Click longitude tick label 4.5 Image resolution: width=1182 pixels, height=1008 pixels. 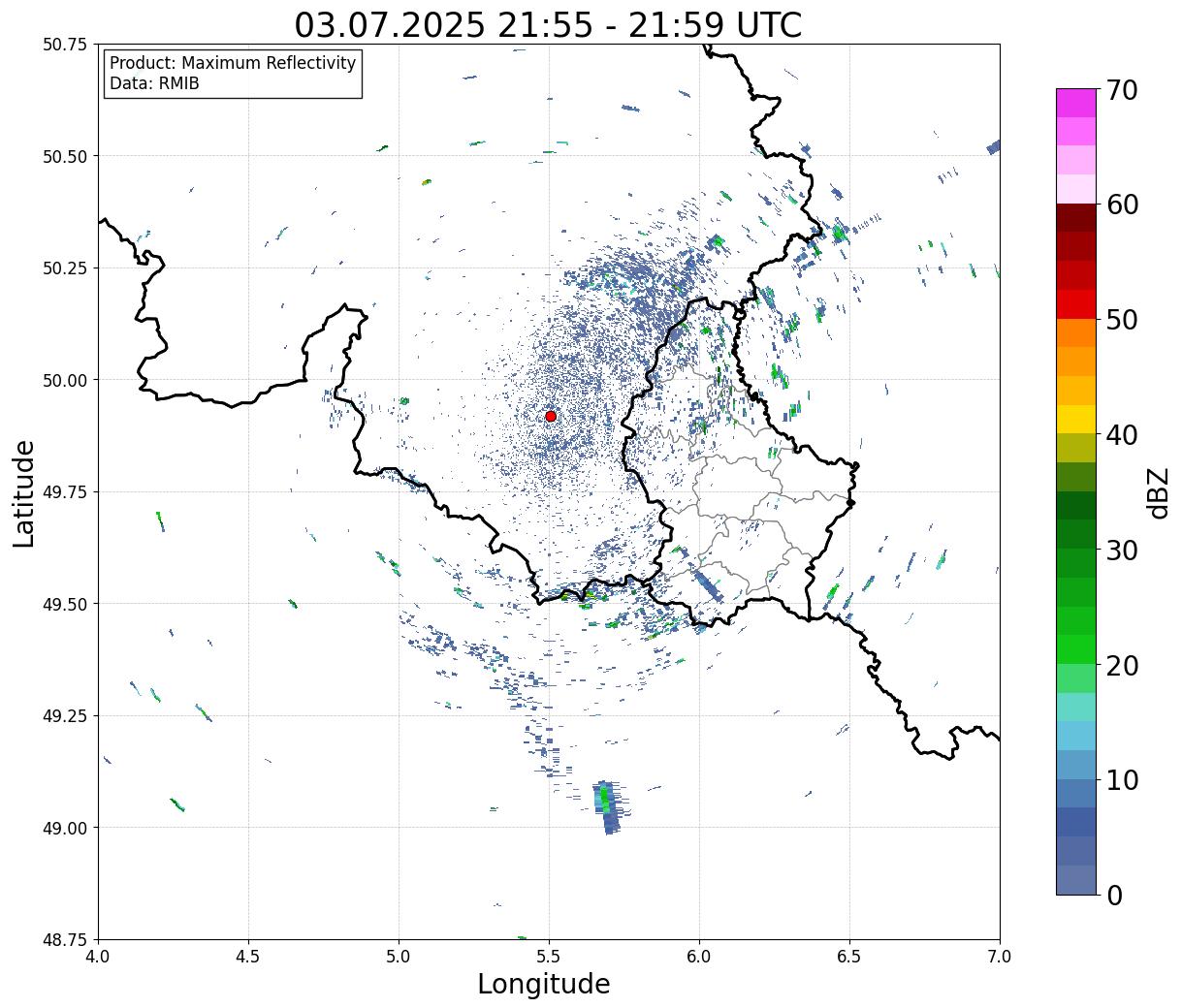248,957
